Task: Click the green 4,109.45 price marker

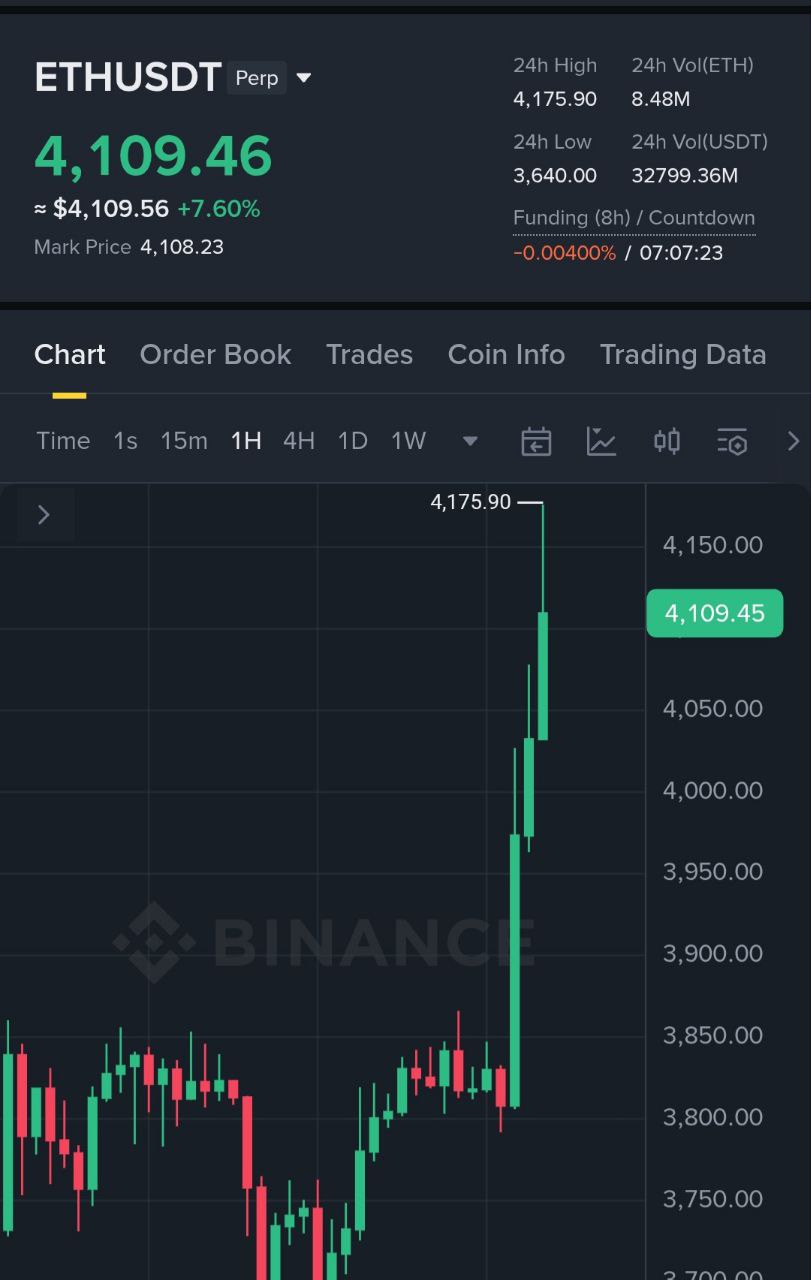Action: point(714,613)
